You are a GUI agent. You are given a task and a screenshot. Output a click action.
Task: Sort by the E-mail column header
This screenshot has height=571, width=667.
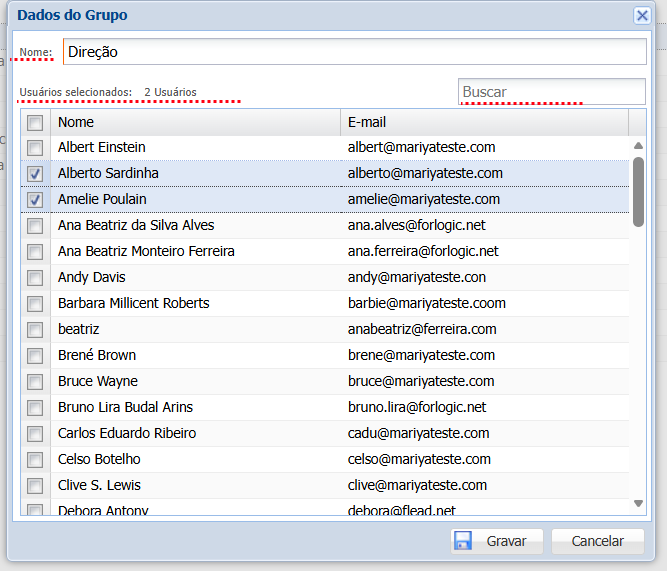click(x=483, y=122)
